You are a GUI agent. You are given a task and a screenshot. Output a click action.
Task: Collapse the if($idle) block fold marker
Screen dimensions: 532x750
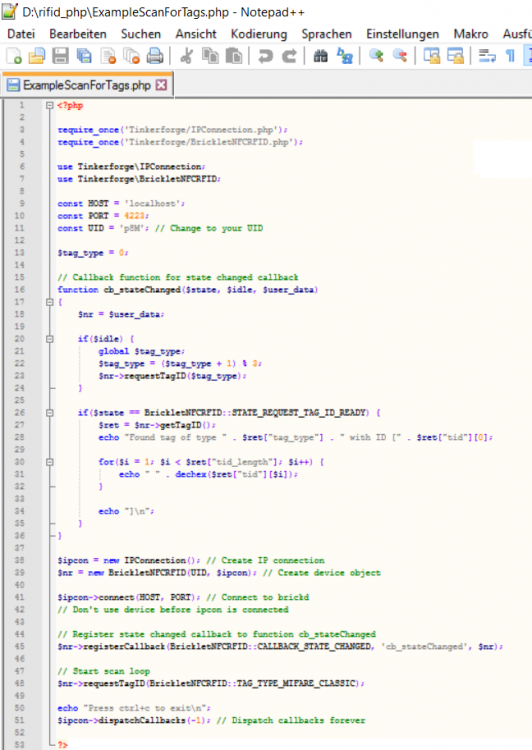[x=50, y=339]
